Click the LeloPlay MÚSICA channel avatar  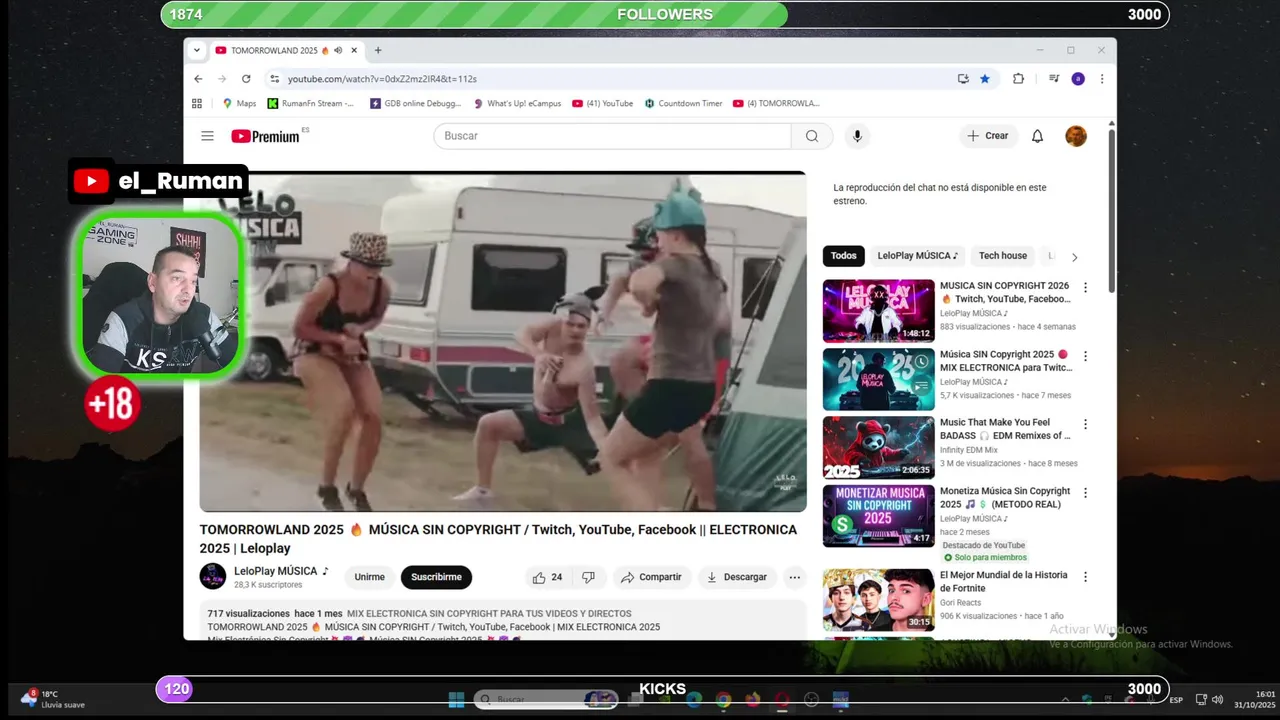(213, 577)
